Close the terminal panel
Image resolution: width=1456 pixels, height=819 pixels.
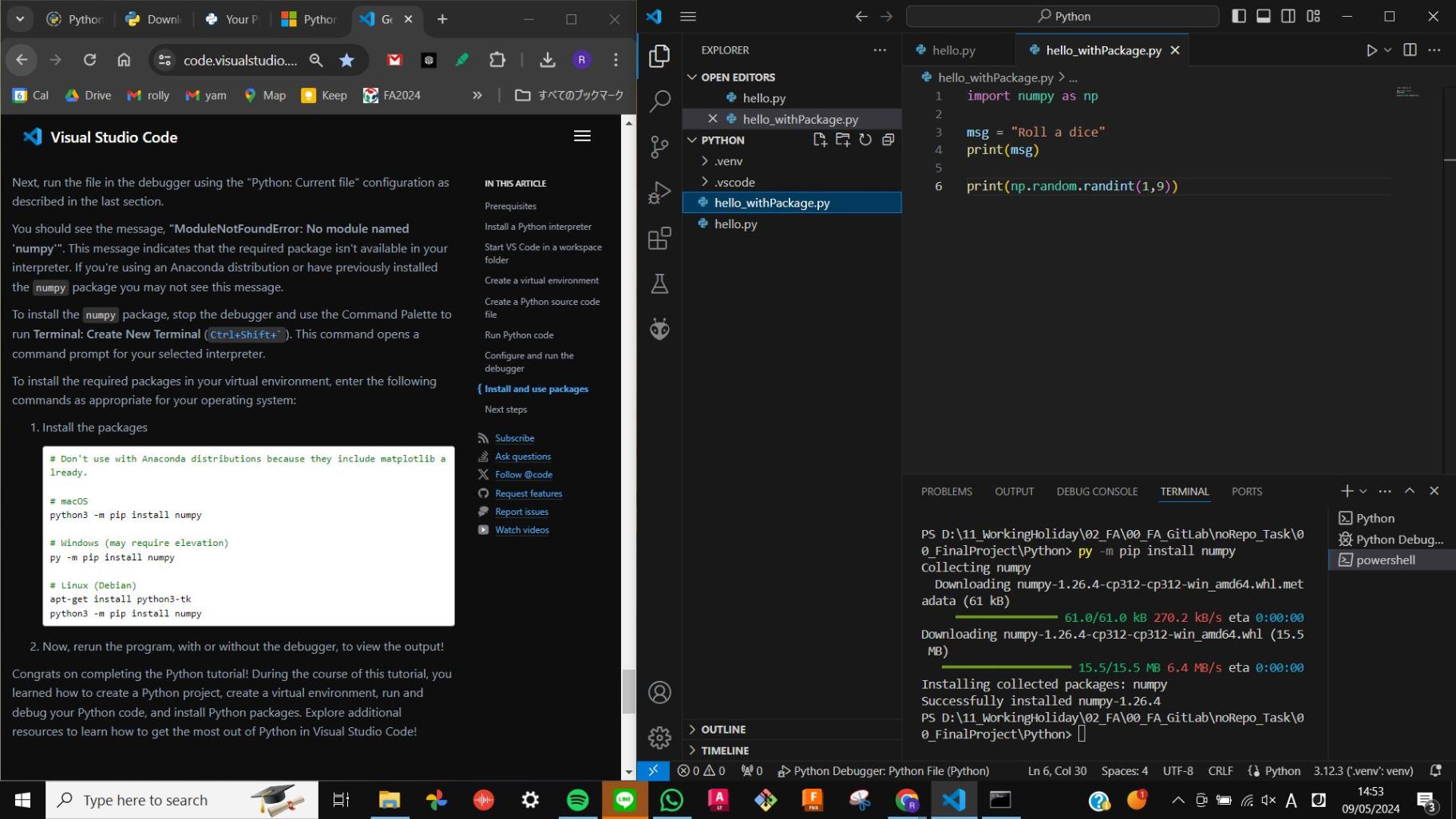1434,491
